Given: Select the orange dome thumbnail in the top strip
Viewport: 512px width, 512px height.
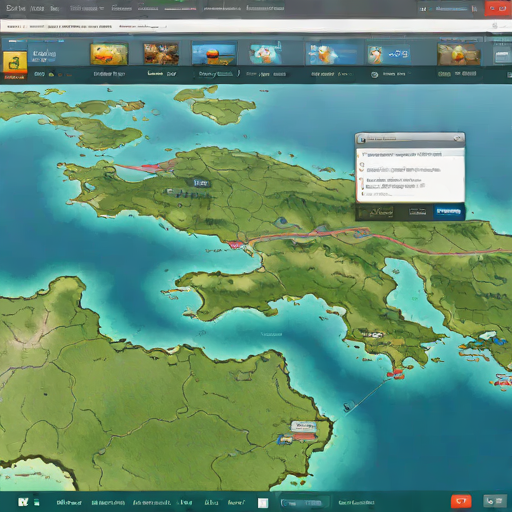Looking at the screenshot, I should 215,53.
